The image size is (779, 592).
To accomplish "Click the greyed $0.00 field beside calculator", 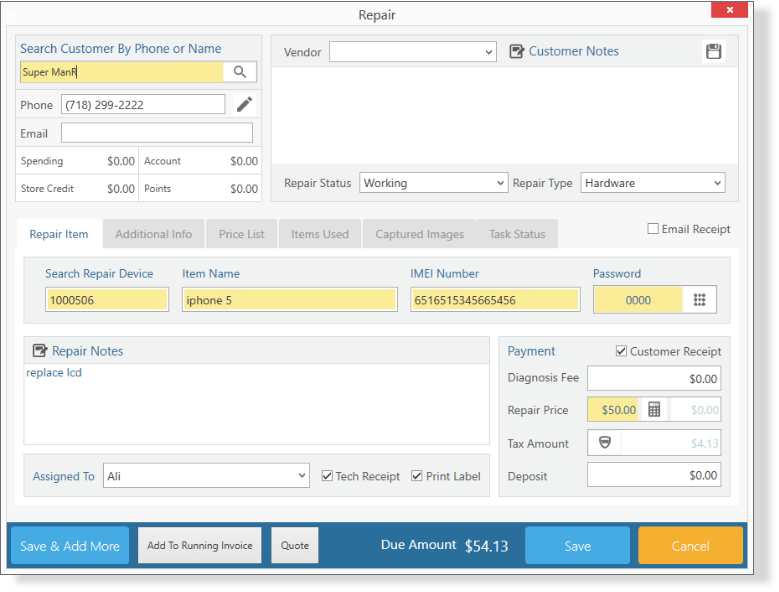I will (x=695, y=410).
